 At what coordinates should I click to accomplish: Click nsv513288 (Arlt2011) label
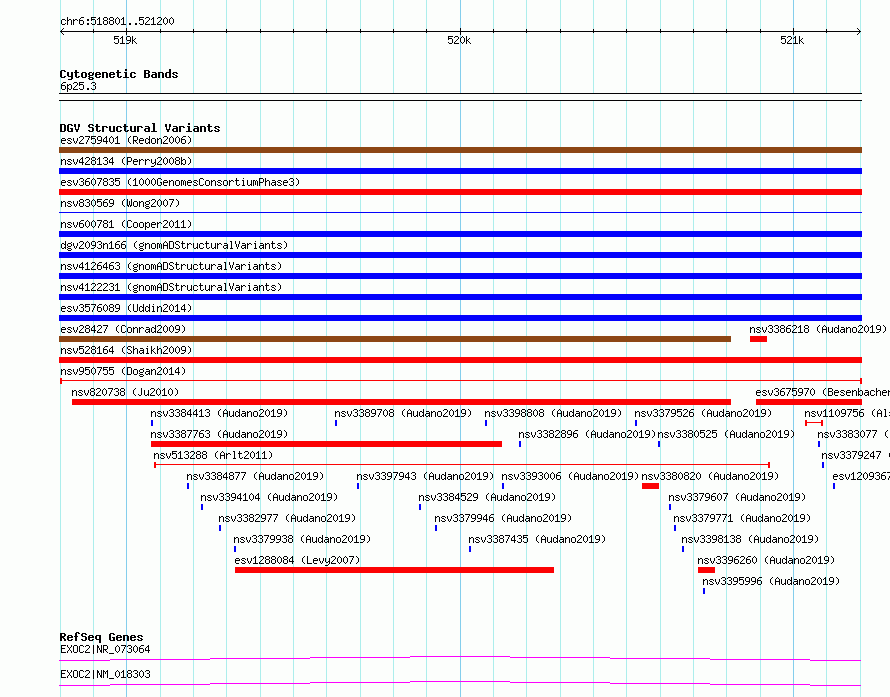tap(213, 455)
